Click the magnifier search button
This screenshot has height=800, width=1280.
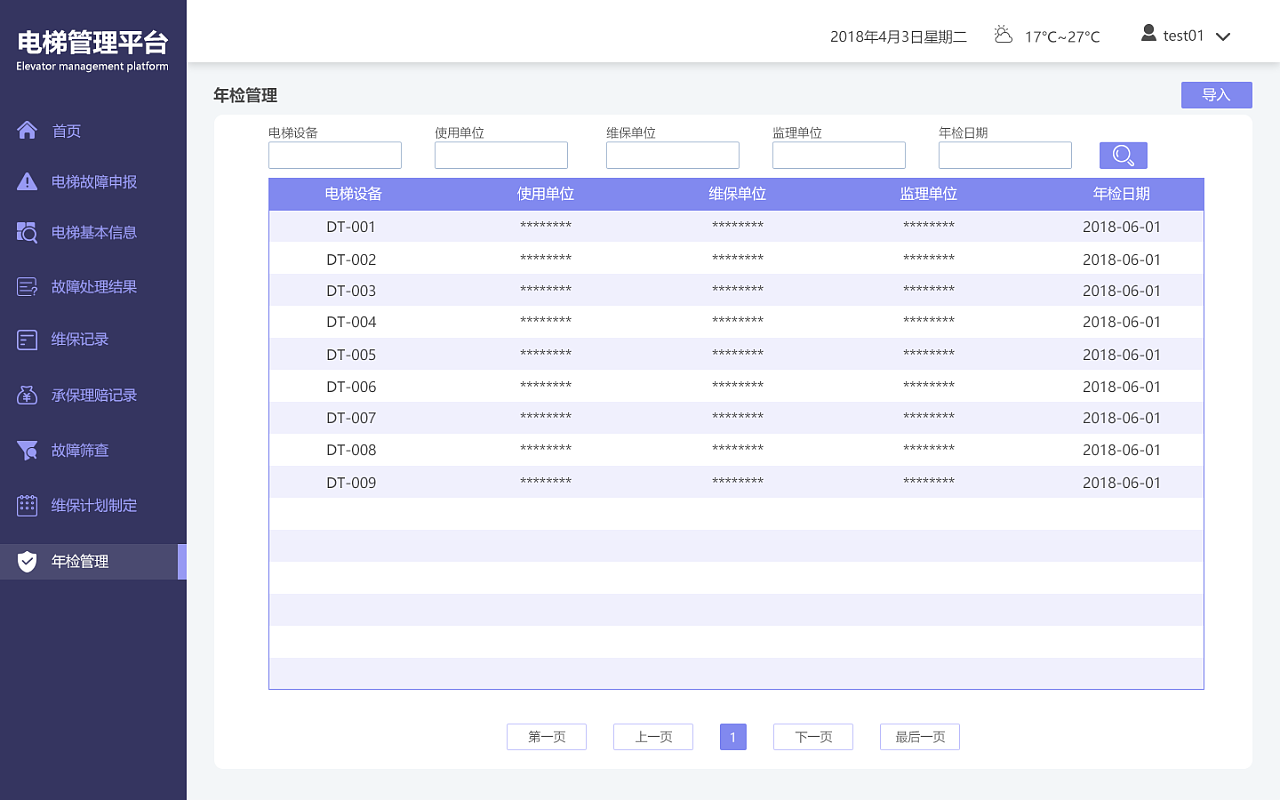coord(1123,155)
